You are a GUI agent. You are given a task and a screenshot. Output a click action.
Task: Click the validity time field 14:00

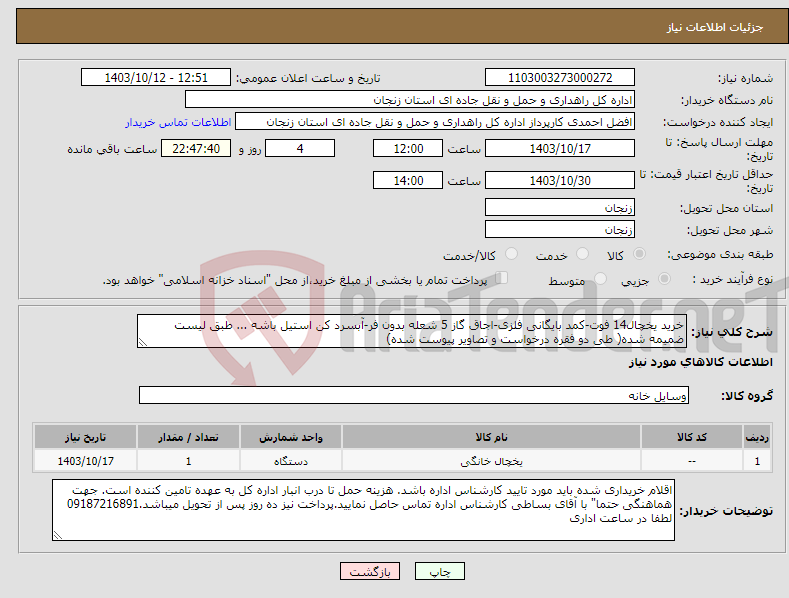(408, 180)
